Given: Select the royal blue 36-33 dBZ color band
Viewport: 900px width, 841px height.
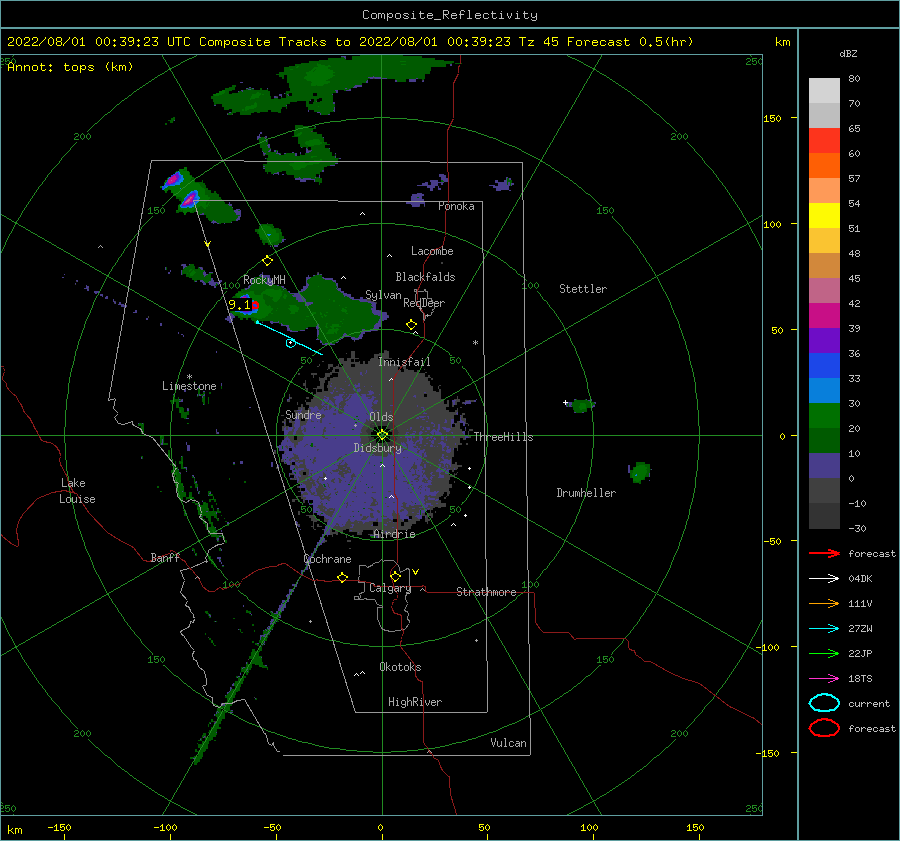Looking at the screenshot, I should pos(824,366).
